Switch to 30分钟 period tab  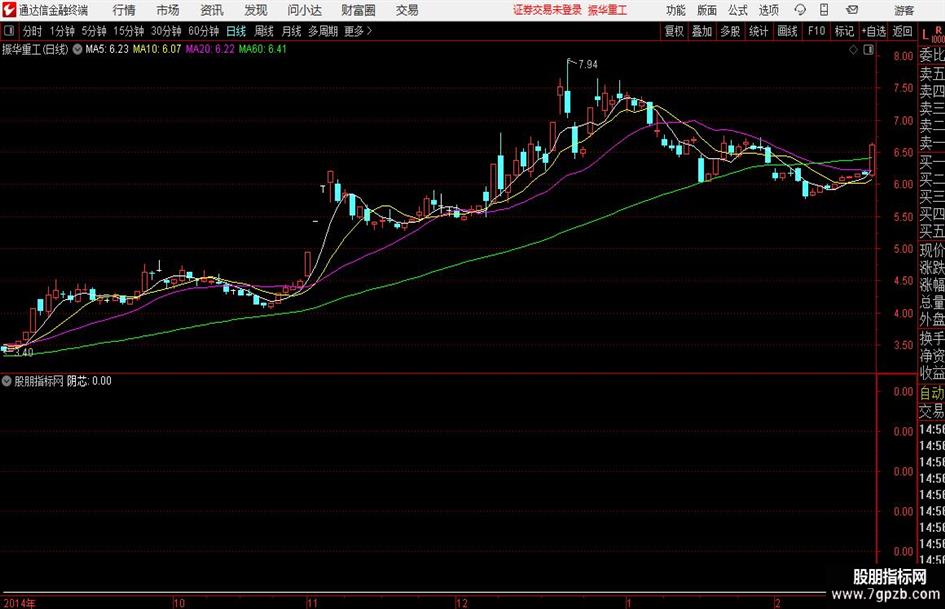click(x=166, y=31)
